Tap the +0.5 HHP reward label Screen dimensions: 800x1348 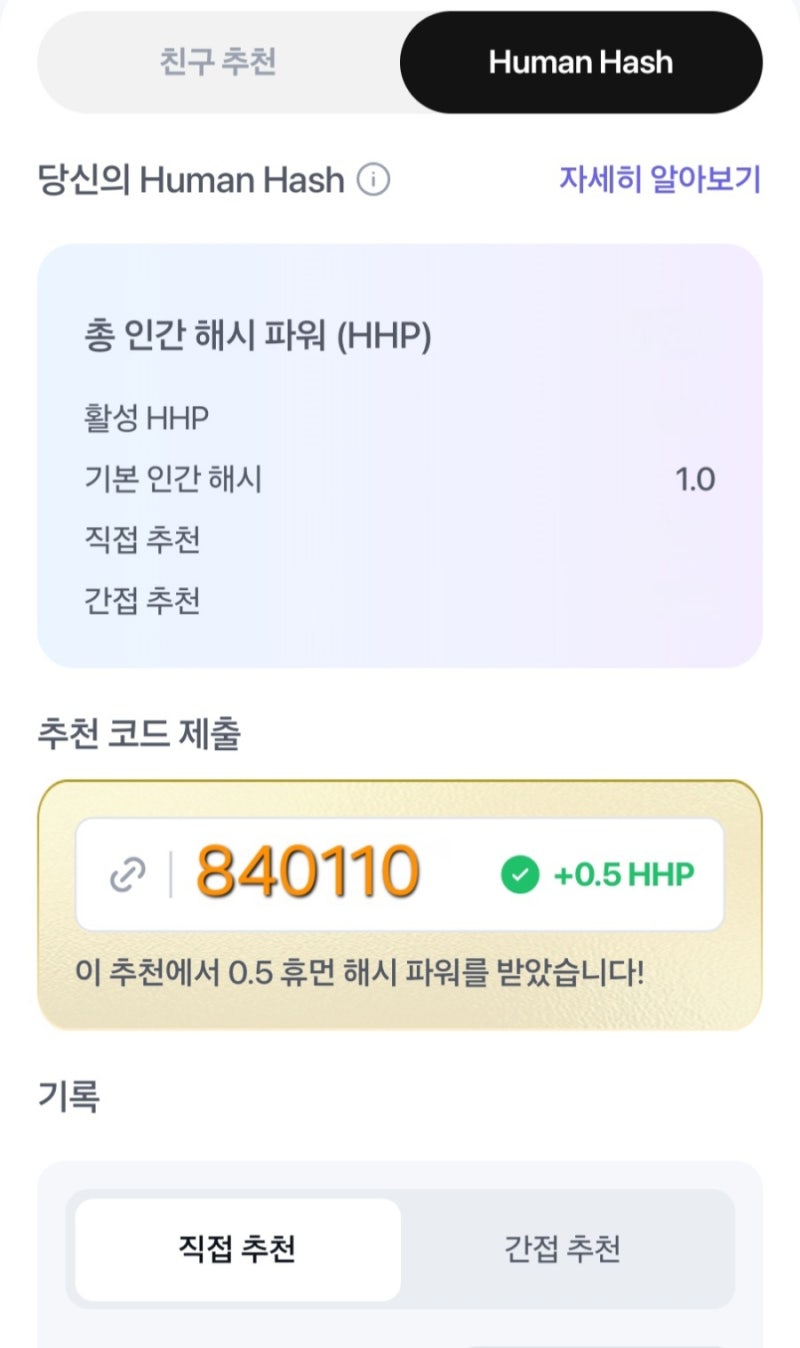[x=624, y=876]
